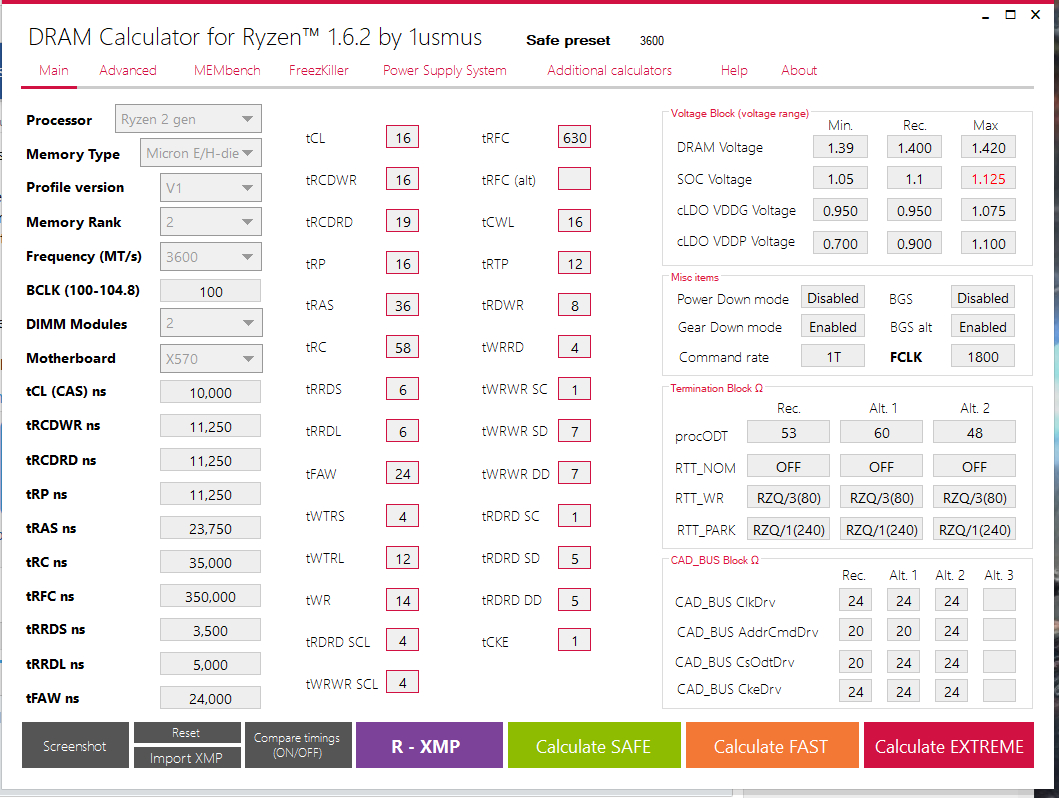Click the procODT Alt. 1 value 60
The image size is (1059, 798).
pyautogui.click(x=881, y=432)
